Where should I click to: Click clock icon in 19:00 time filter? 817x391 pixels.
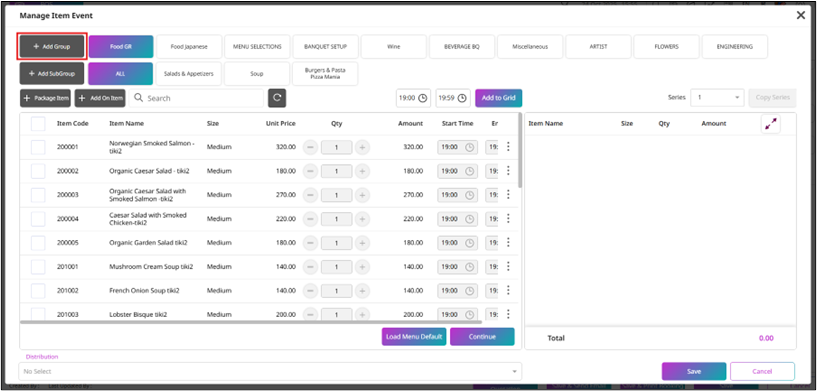pyautogui.click(x=423, y=98)
